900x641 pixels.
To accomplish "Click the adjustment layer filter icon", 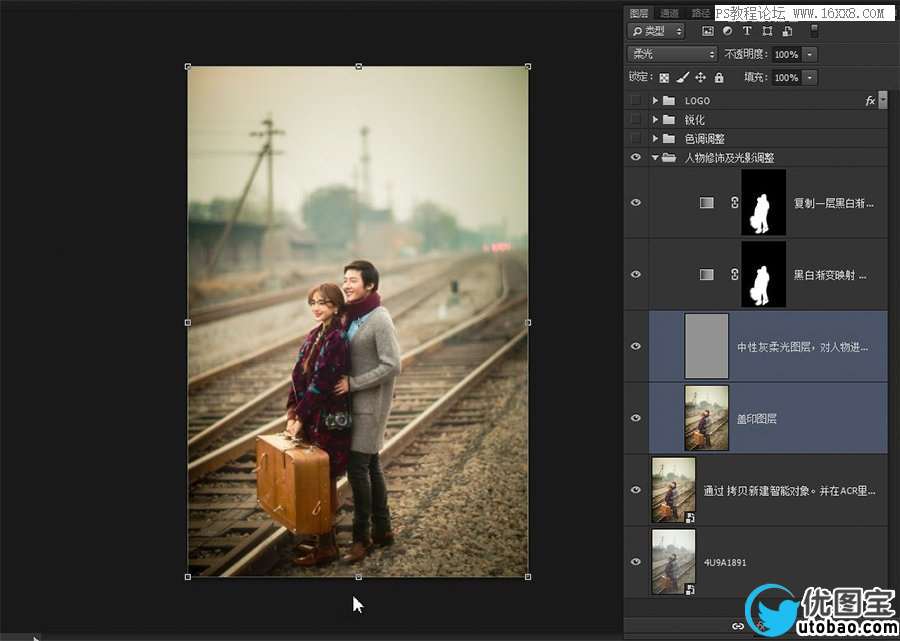I will (727, 32).
